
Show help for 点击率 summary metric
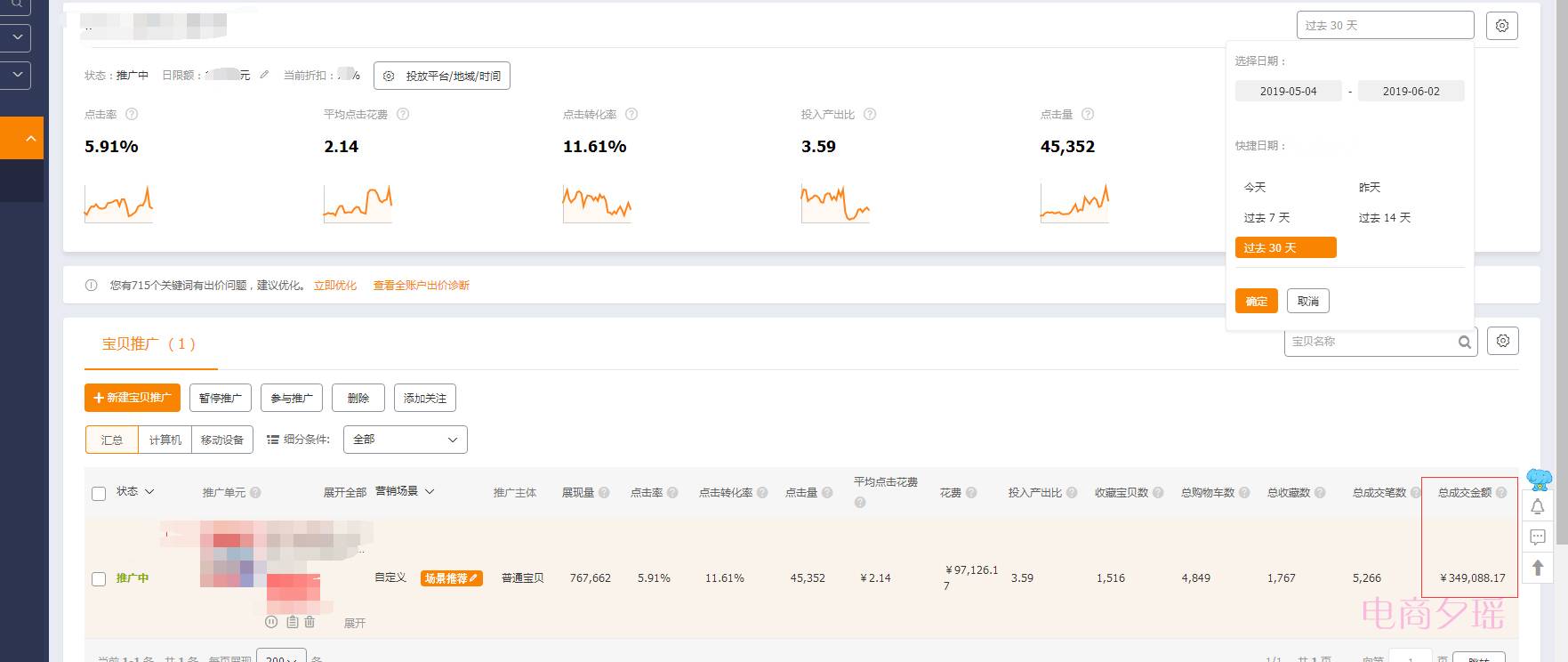pos(132,114)
